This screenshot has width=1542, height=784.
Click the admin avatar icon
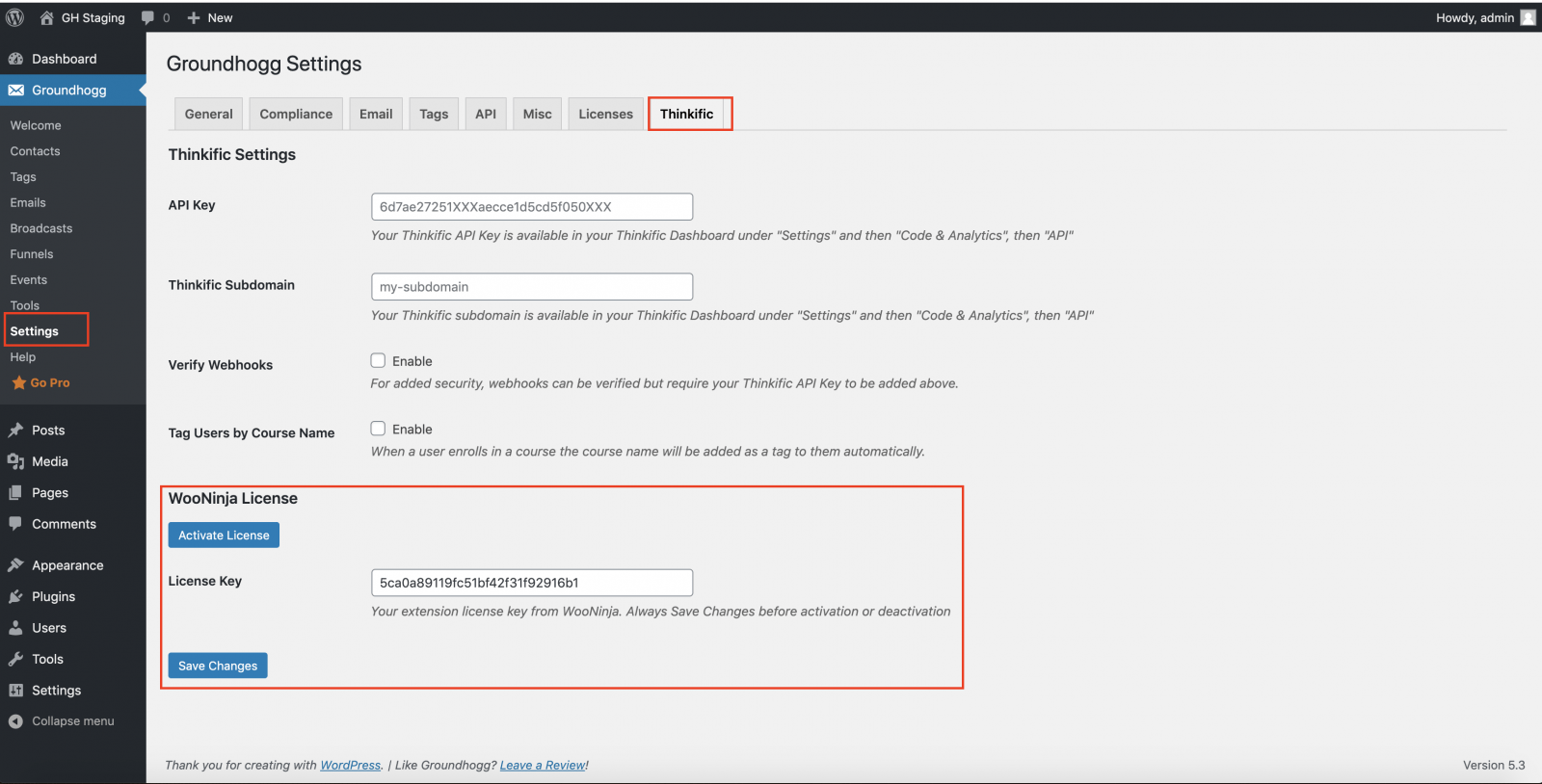(1528, 17)
